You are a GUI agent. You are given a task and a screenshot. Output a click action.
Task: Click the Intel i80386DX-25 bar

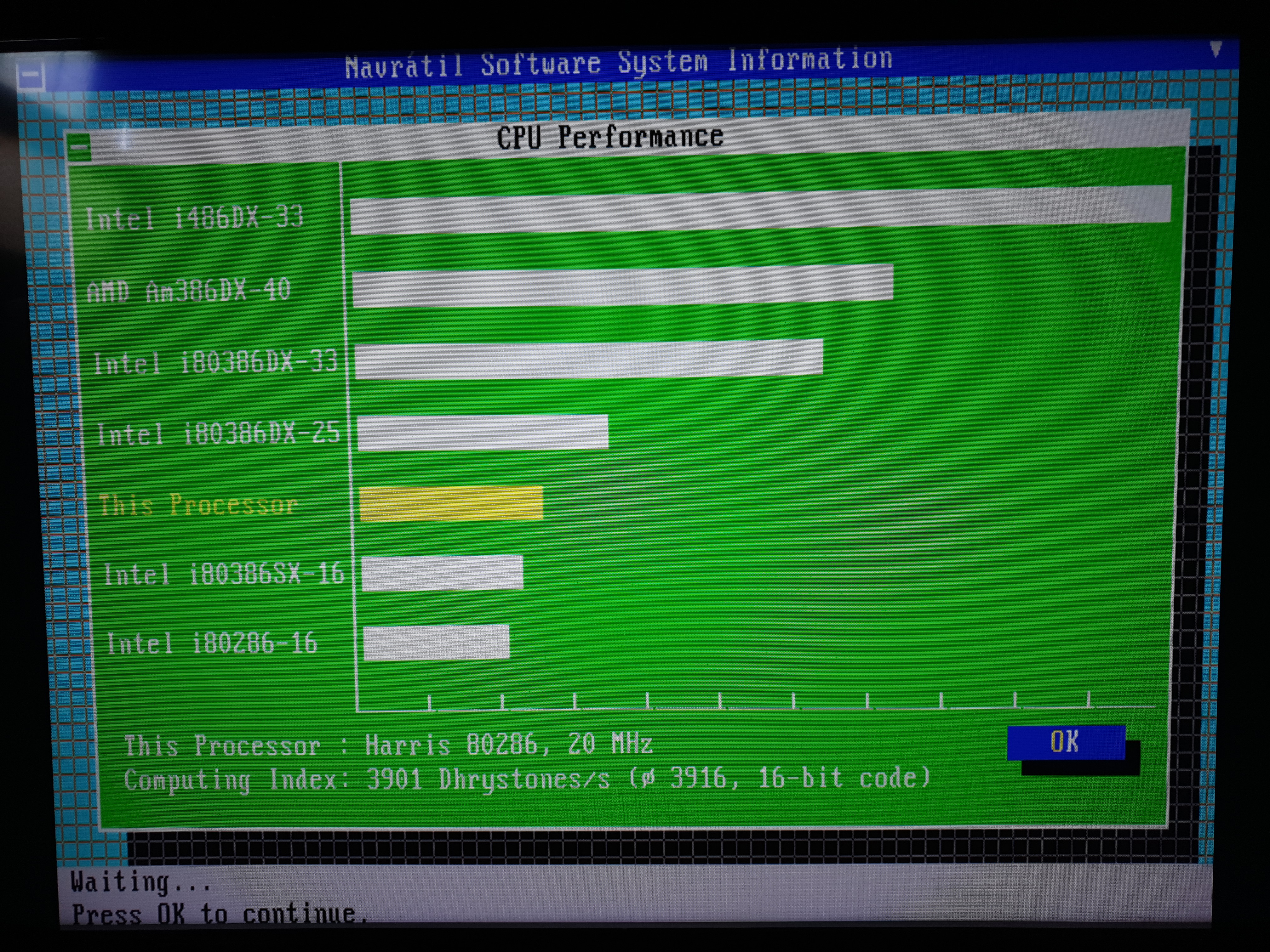click(x=483, y=432)
